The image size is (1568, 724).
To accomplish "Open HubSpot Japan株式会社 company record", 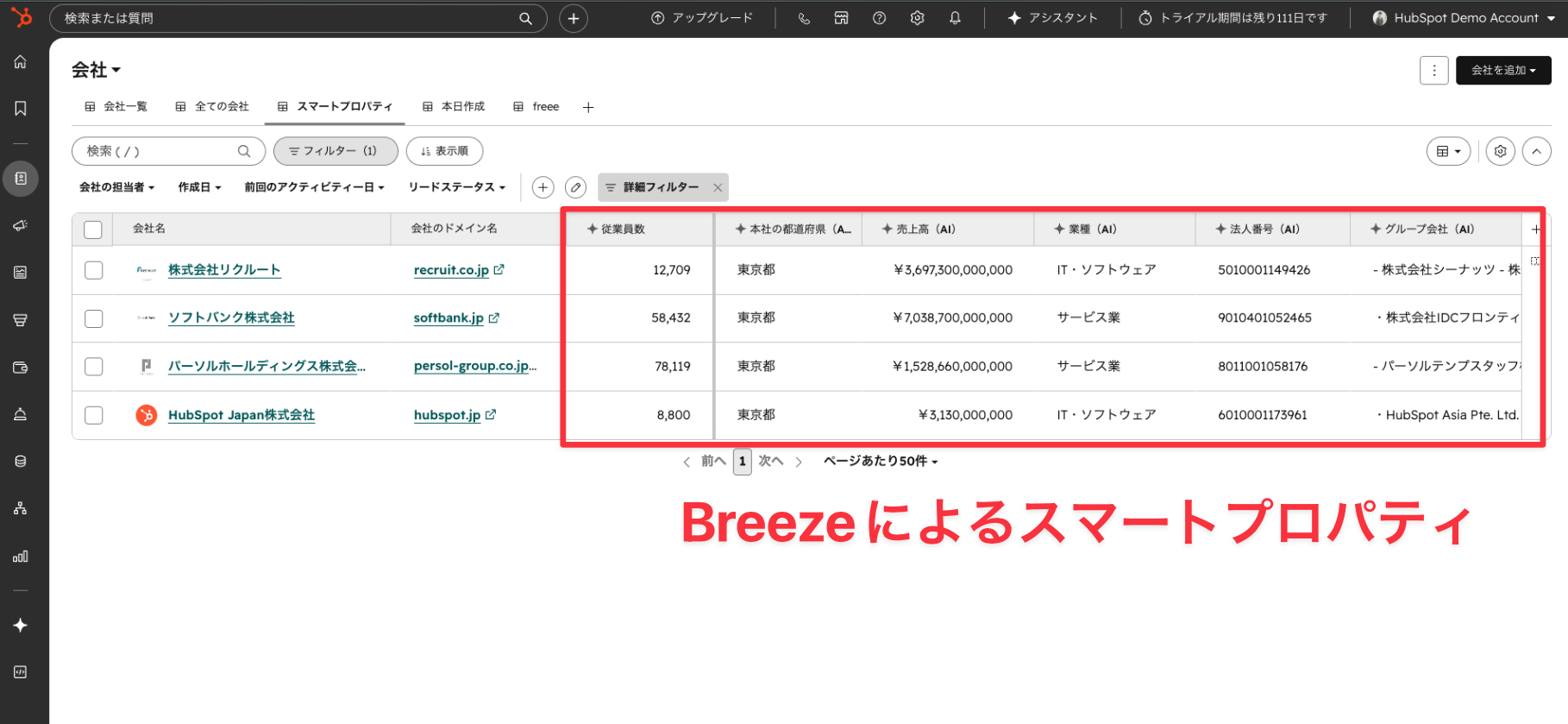I will [x=241, y=415].
